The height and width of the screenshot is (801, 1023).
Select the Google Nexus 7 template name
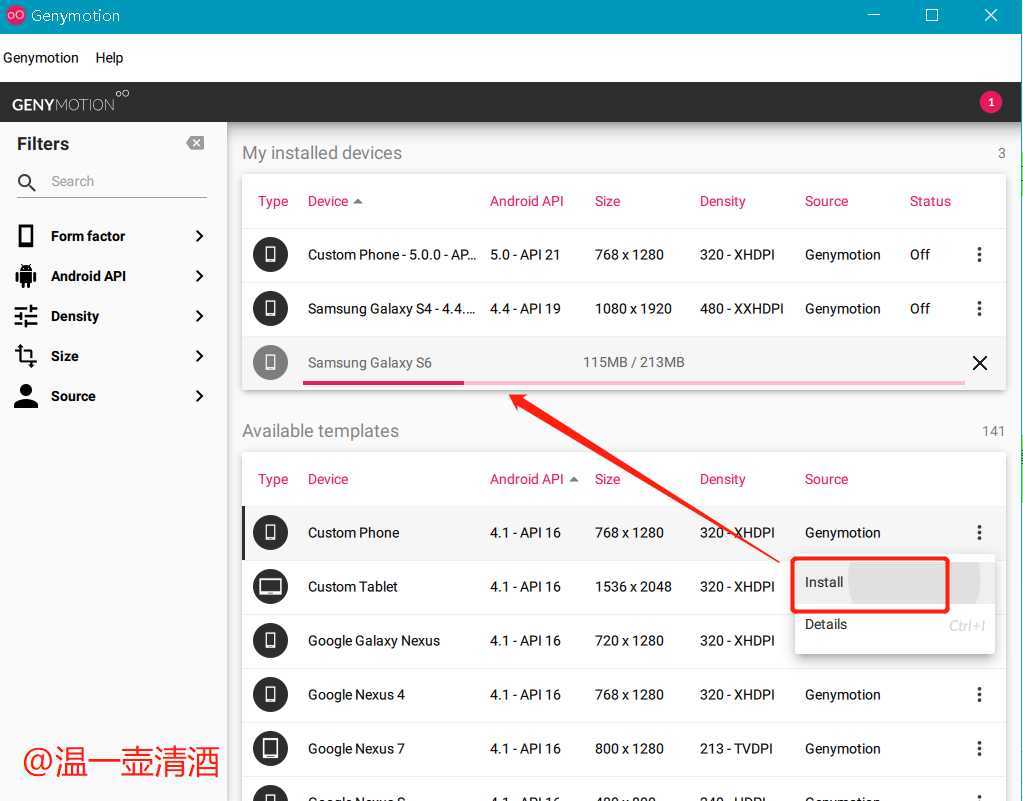[356, 749]
